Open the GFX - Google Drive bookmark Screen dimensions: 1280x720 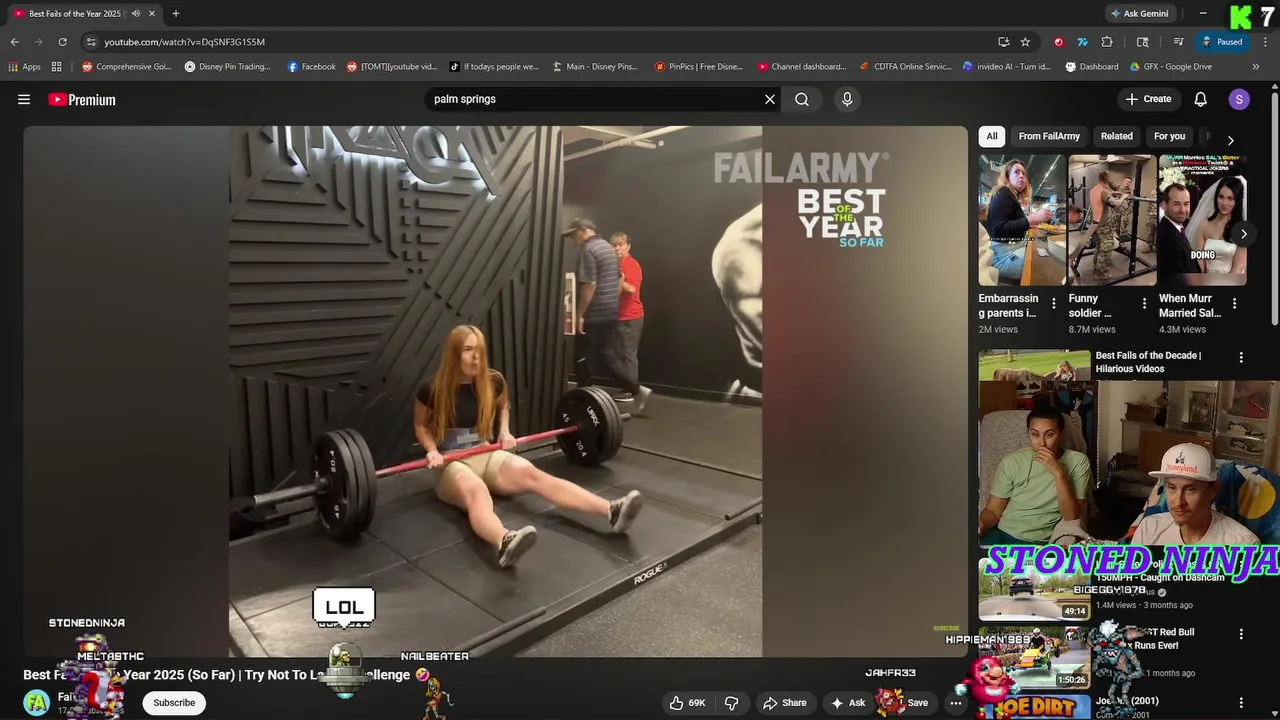coord(1170,67)
